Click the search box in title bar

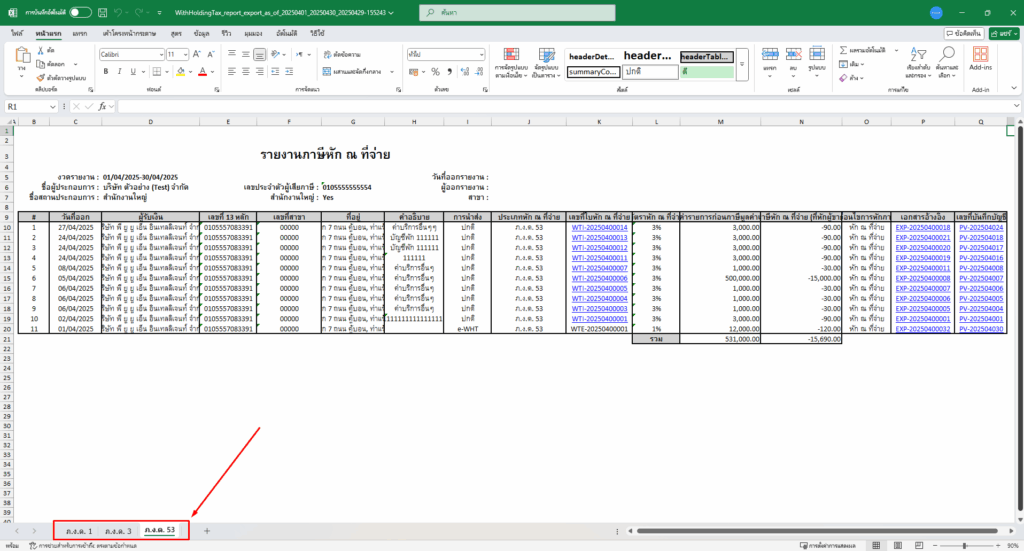[x=517, y=12]
